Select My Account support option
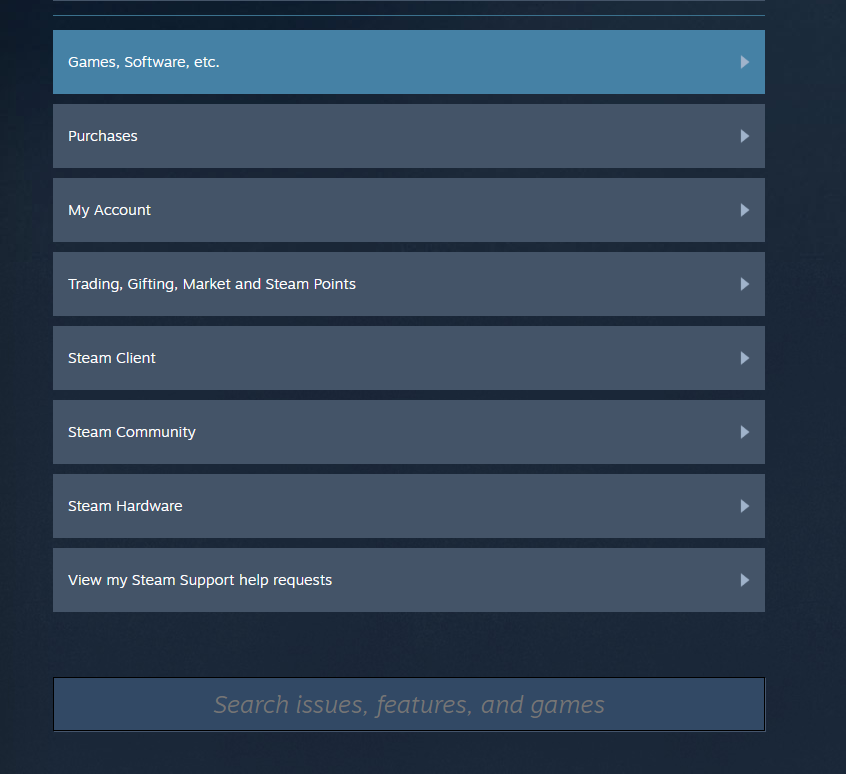846x774 pixels. tap(408, 210)
